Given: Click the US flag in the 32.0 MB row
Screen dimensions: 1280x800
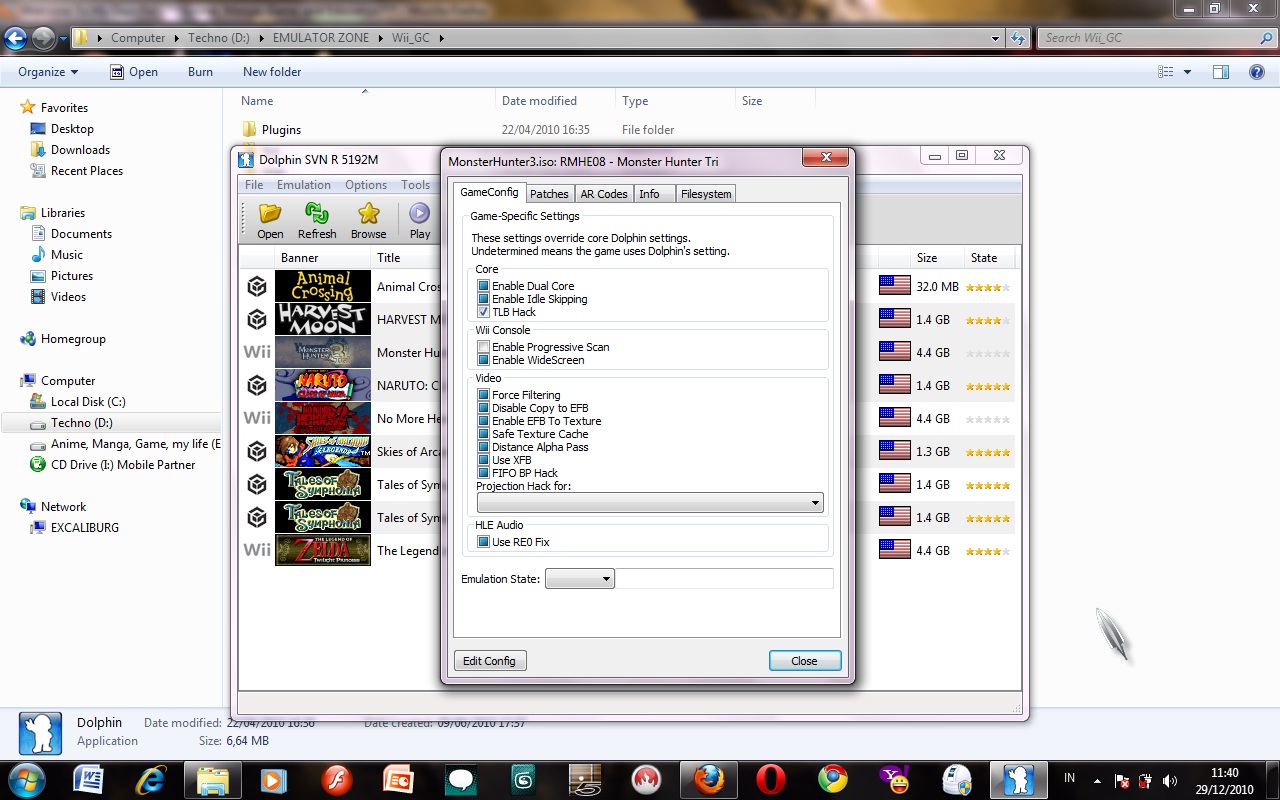Looking at the screenshot, I should [x=894, y=286].
